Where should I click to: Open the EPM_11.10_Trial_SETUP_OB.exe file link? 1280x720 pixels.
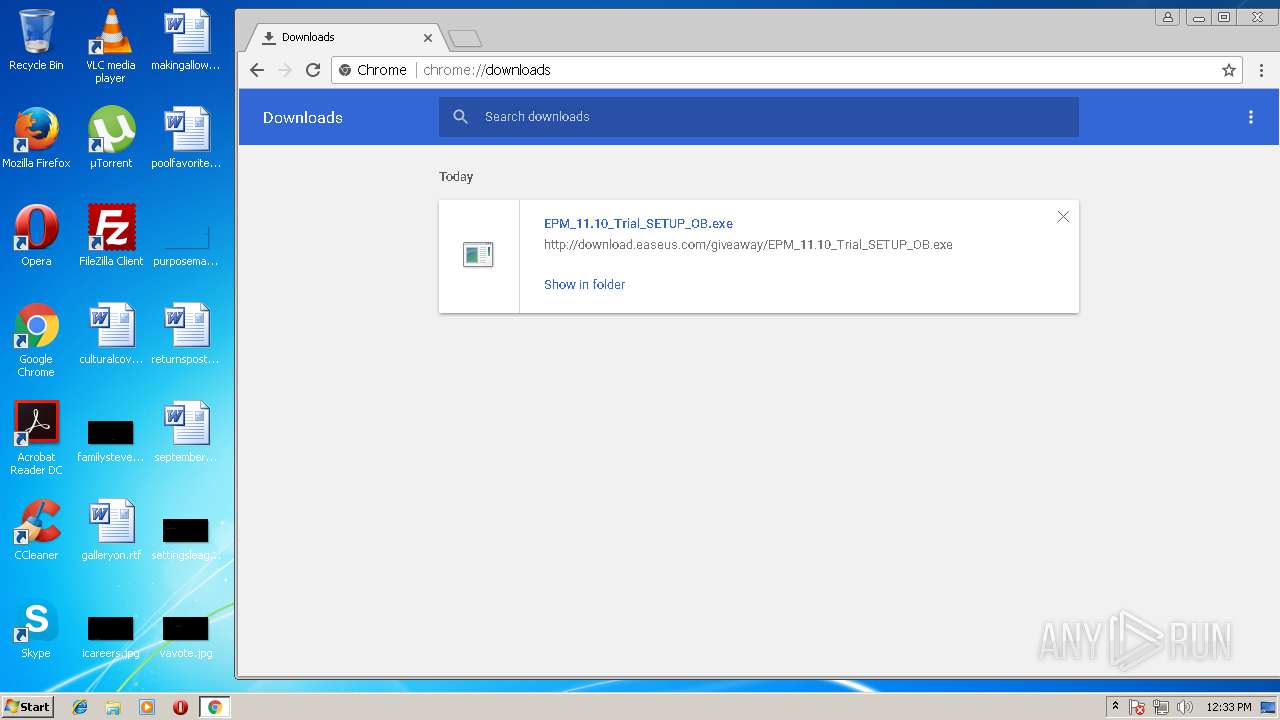(x=638, y=224)
